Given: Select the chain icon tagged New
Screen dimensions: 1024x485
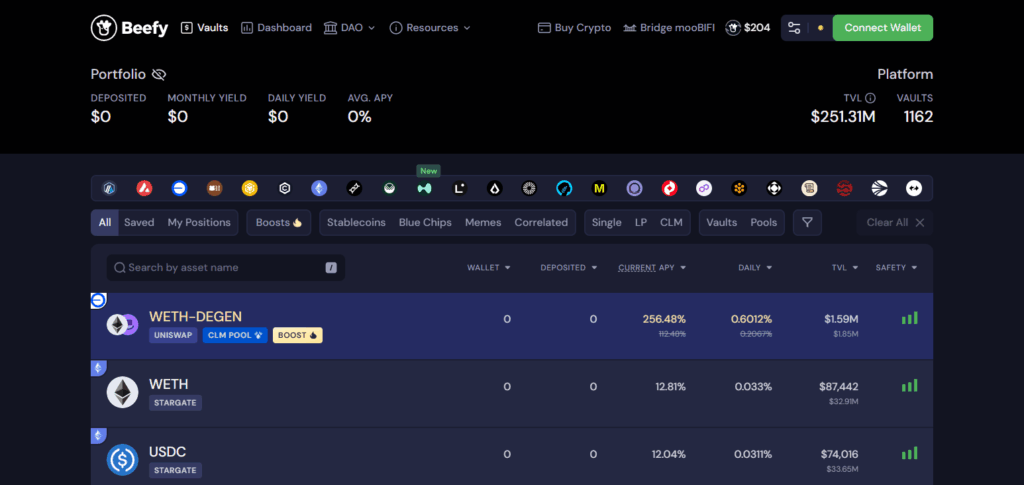Looking at the screenshot, I should coord(424,188).
